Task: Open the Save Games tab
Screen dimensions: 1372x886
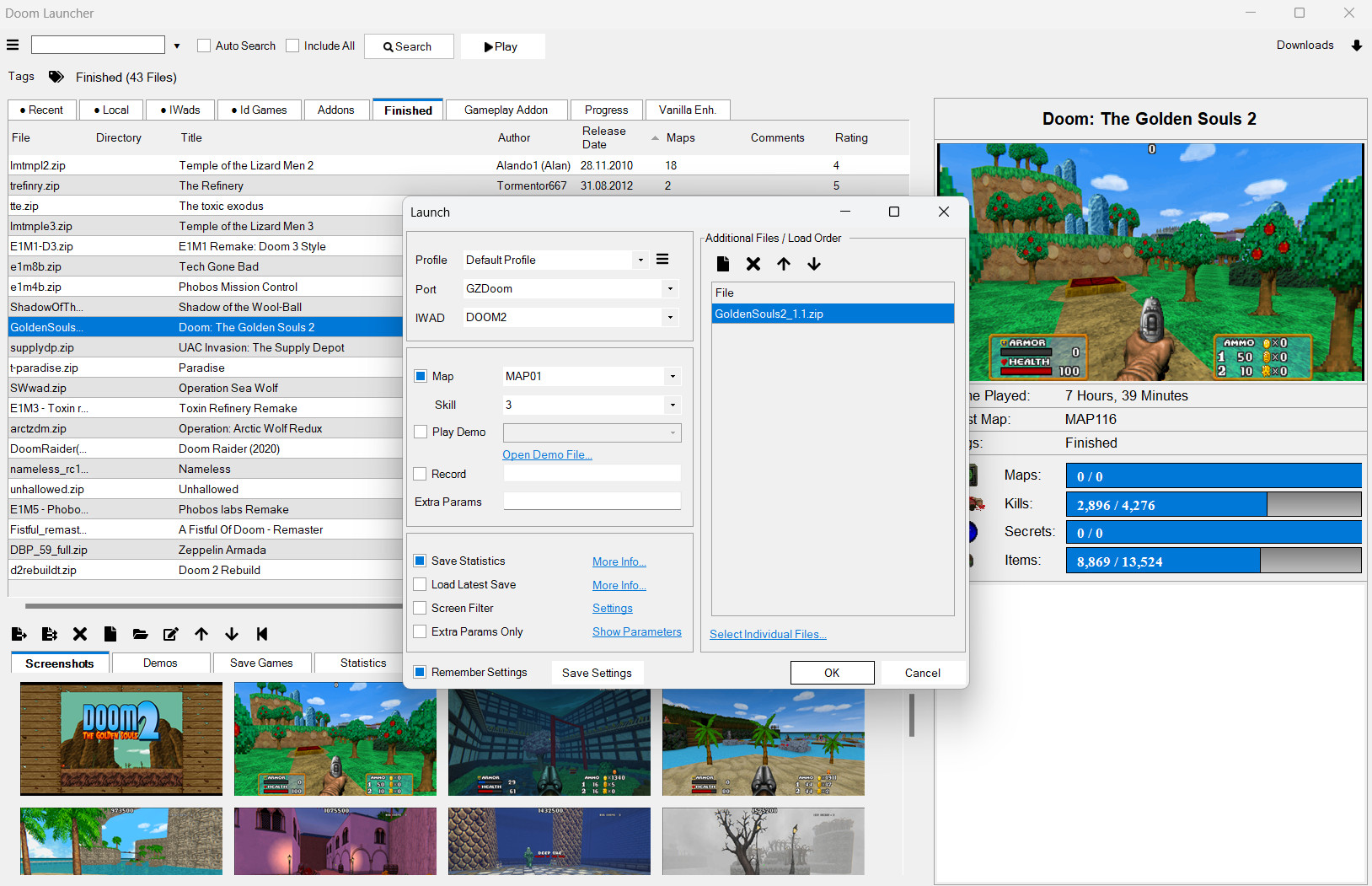Action: (x=261, y=663)
